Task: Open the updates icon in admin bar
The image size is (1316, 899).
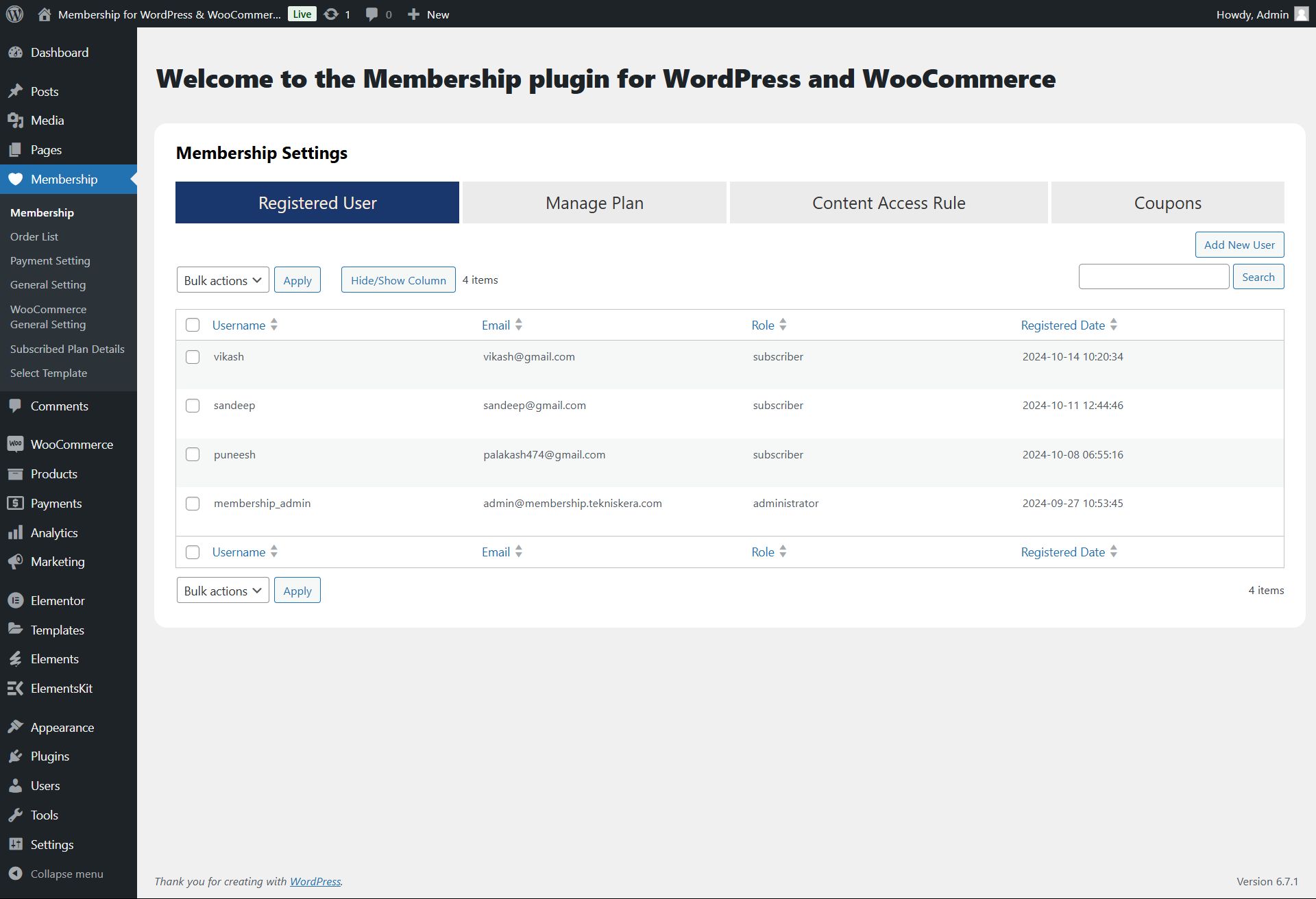Action: tap(331, 14)
